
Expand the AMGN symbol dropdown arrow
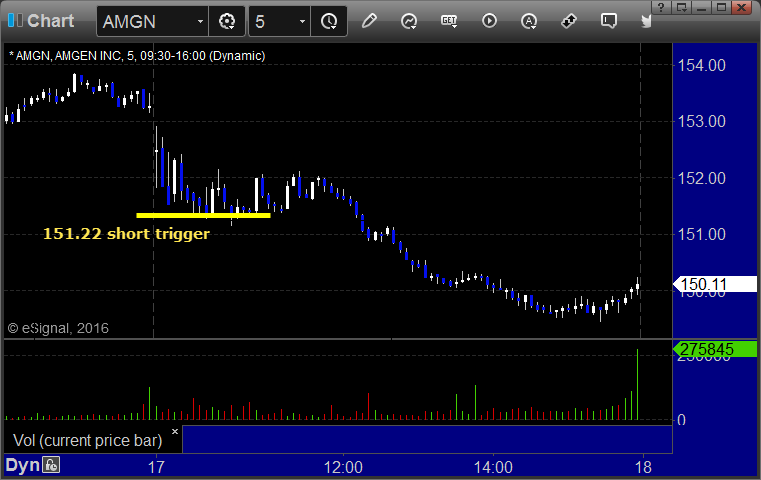(x=200, y=21)
